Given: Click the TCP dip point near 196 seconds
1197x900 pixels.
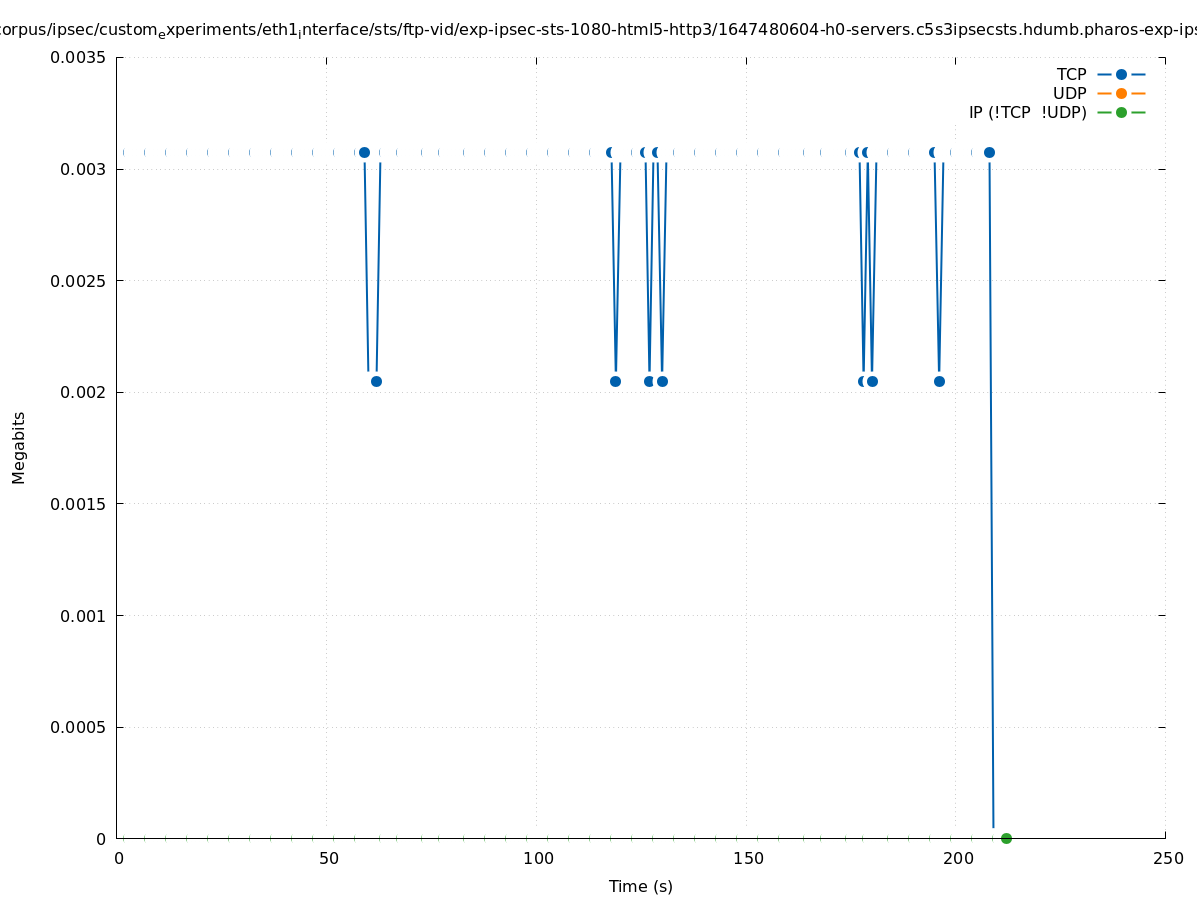Looking at the screenshot, I should pos(939,381).
